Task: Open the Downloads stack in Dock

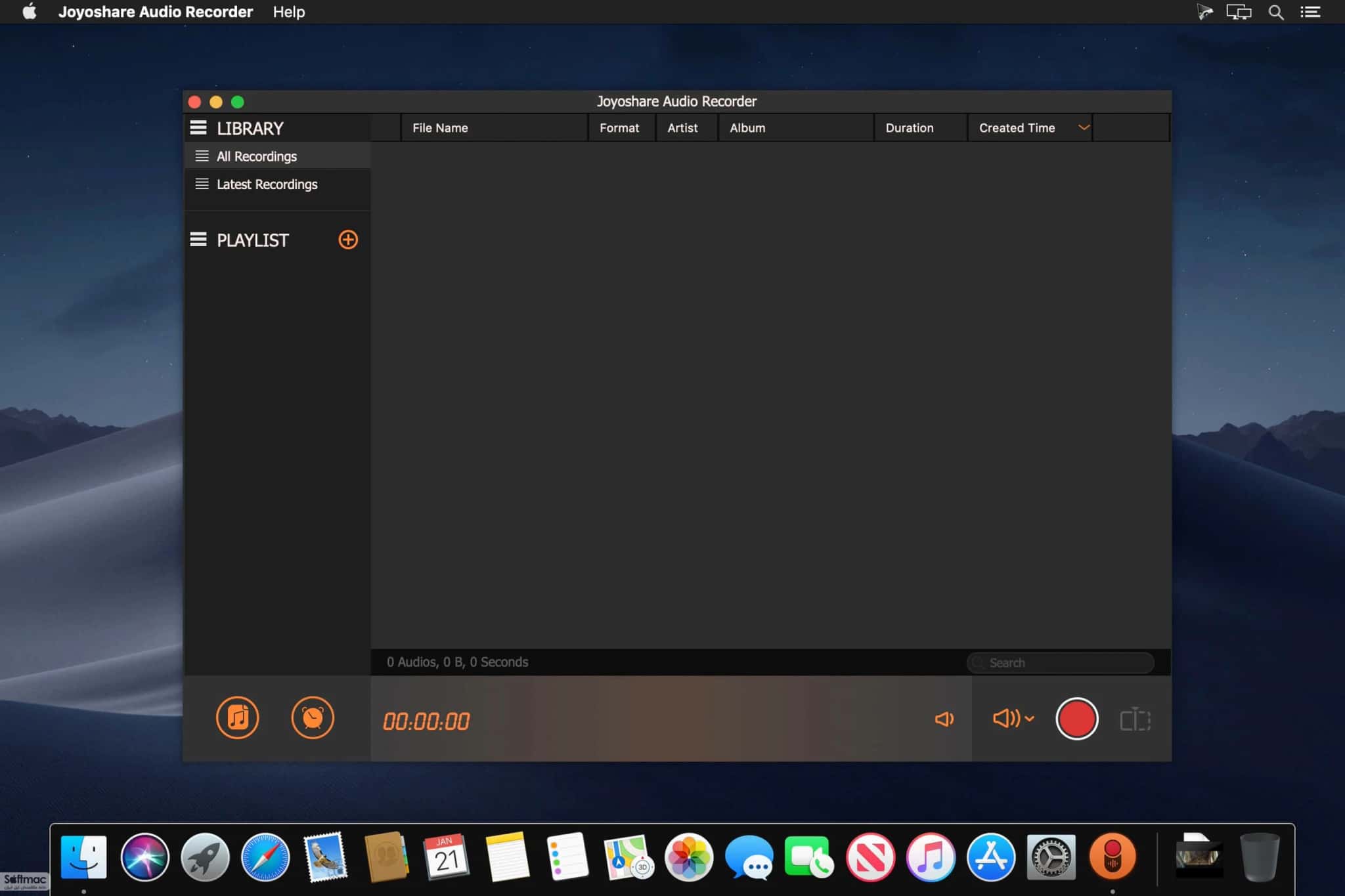Action: click(x=1199, y=857)
